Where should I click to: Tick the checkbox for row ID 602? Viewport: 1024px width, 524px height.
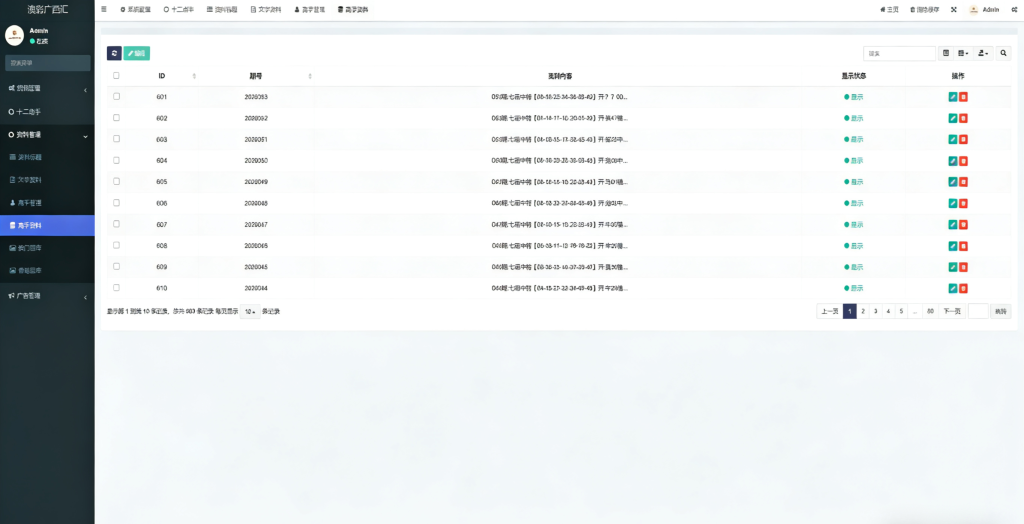(117, 118)
